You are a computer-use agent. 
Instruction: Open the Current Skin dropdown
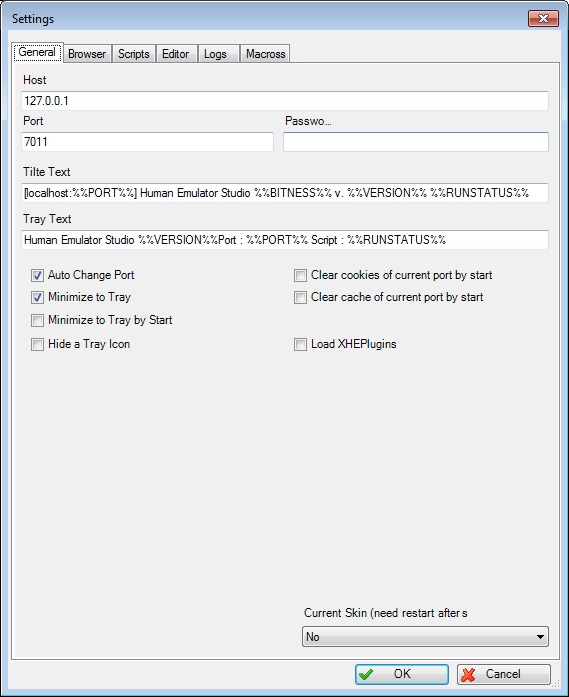point(425,637)
